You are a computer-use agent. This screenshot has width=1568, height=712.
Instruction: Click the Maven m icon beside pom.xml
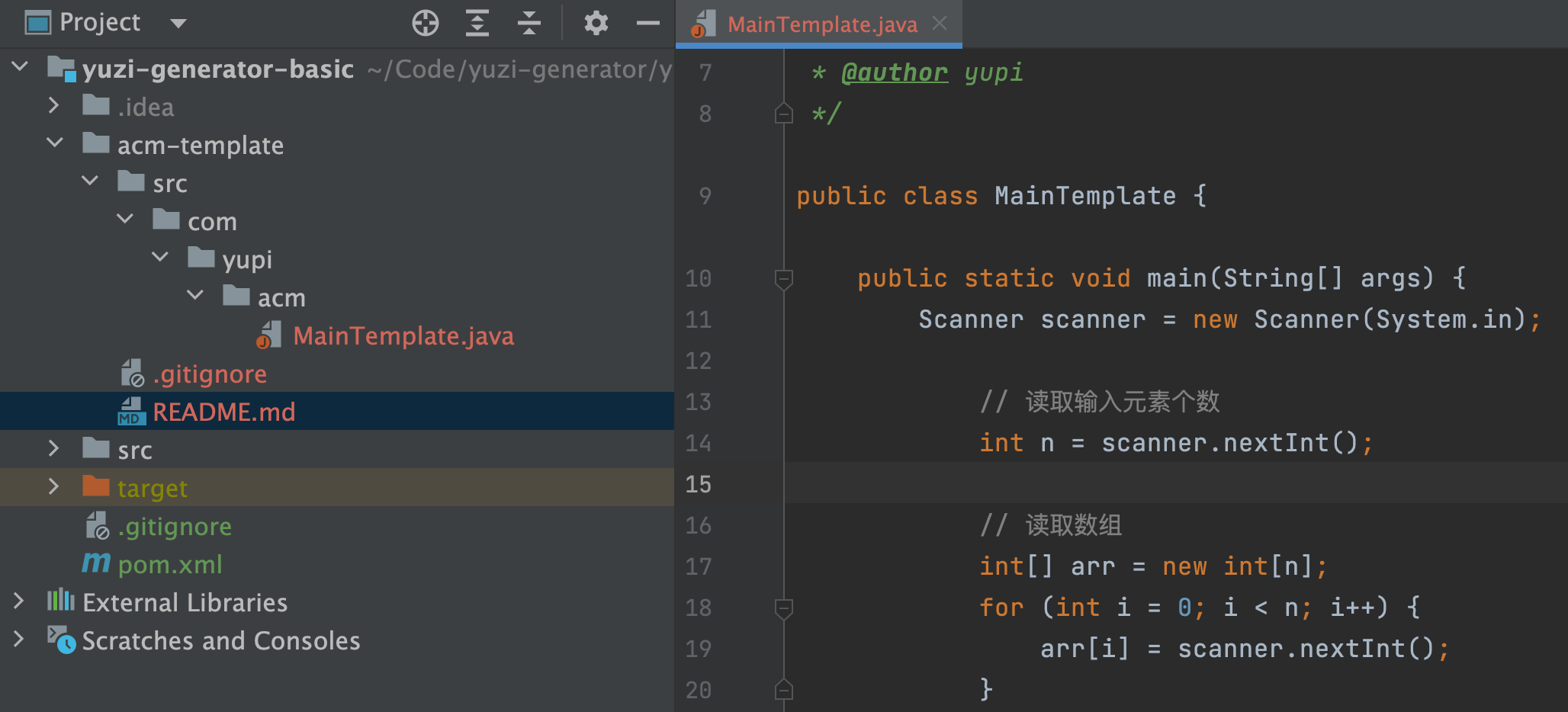tap(96, 563)
